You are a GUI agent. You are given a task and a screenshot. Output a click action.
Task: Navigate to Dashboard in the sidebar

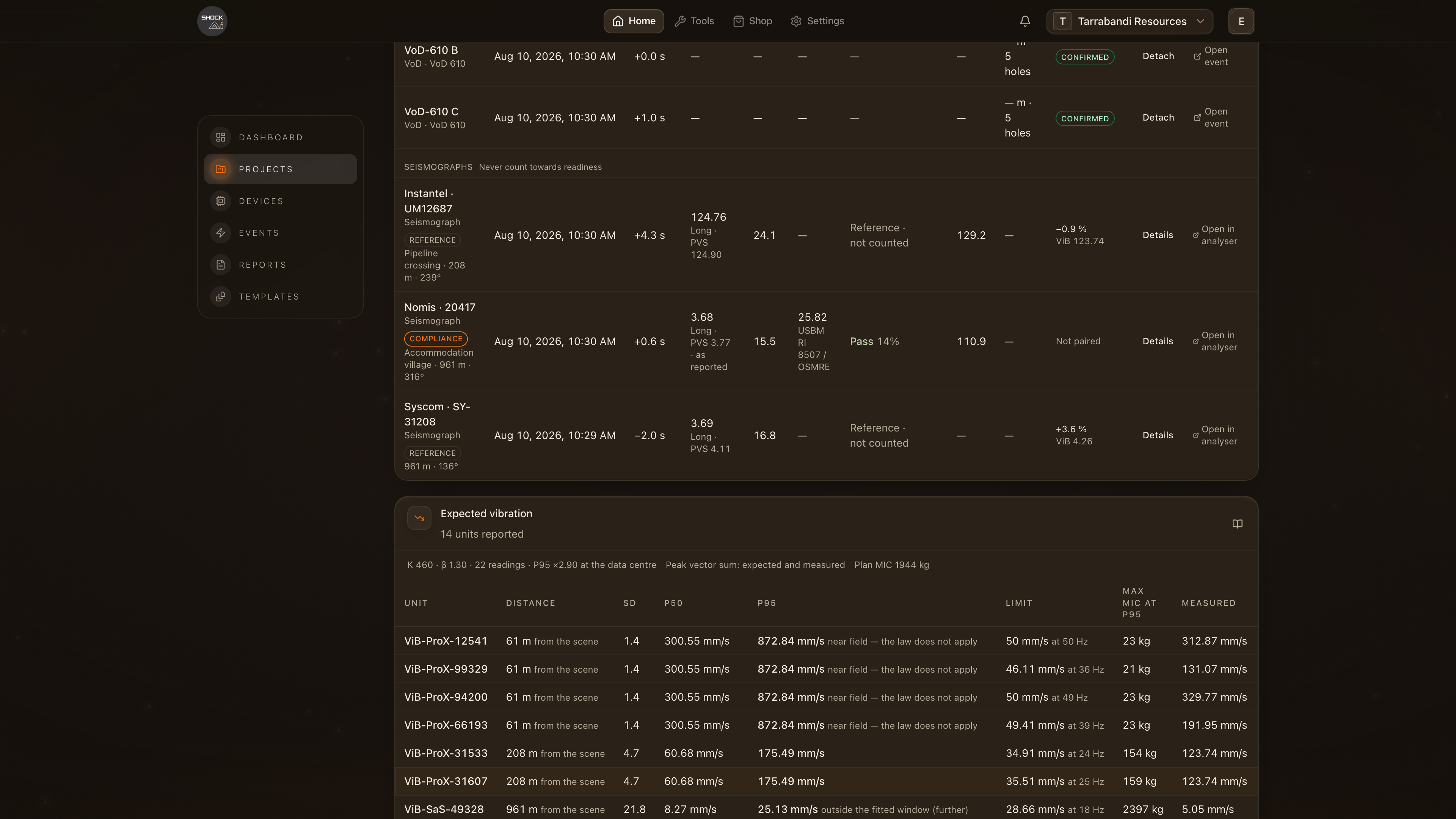(280, 137)
